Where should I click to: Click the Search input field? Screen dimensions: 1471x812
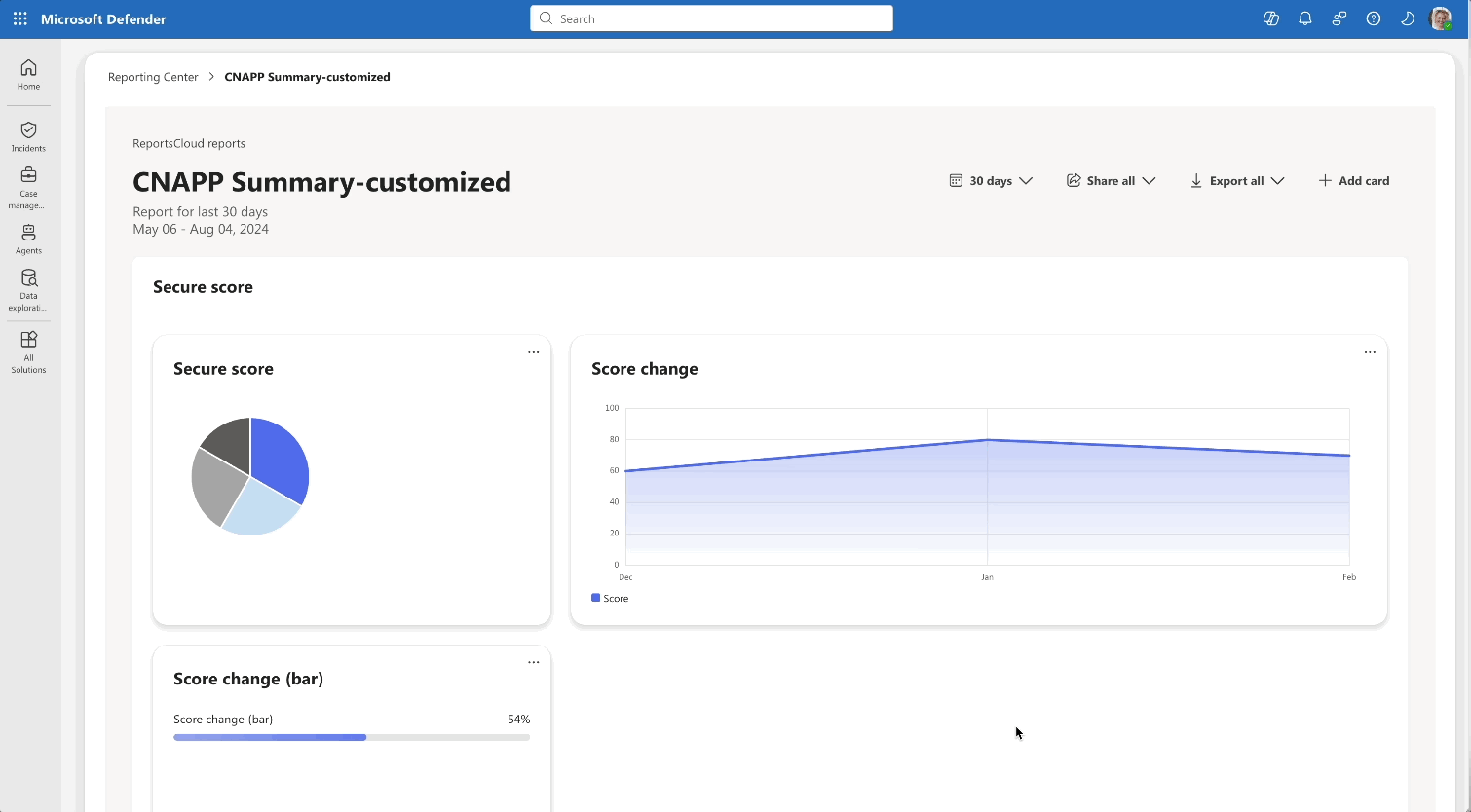711,18
